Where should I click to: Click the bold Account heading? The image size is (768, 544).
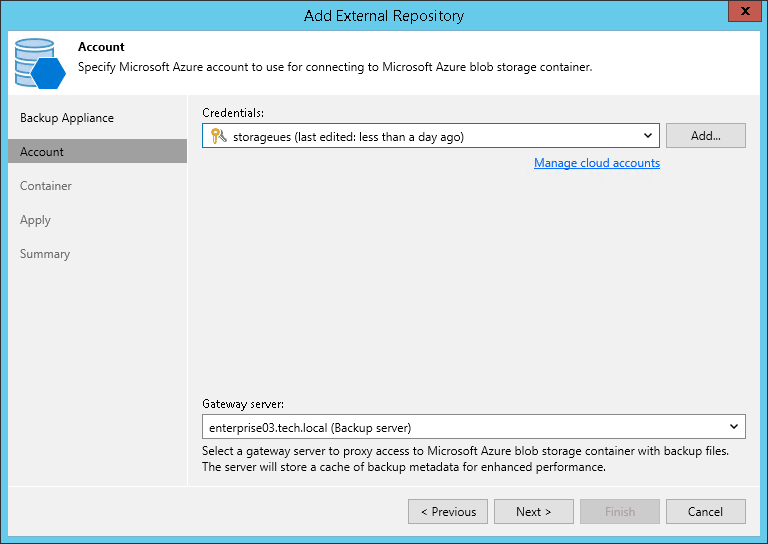point(101,47)
